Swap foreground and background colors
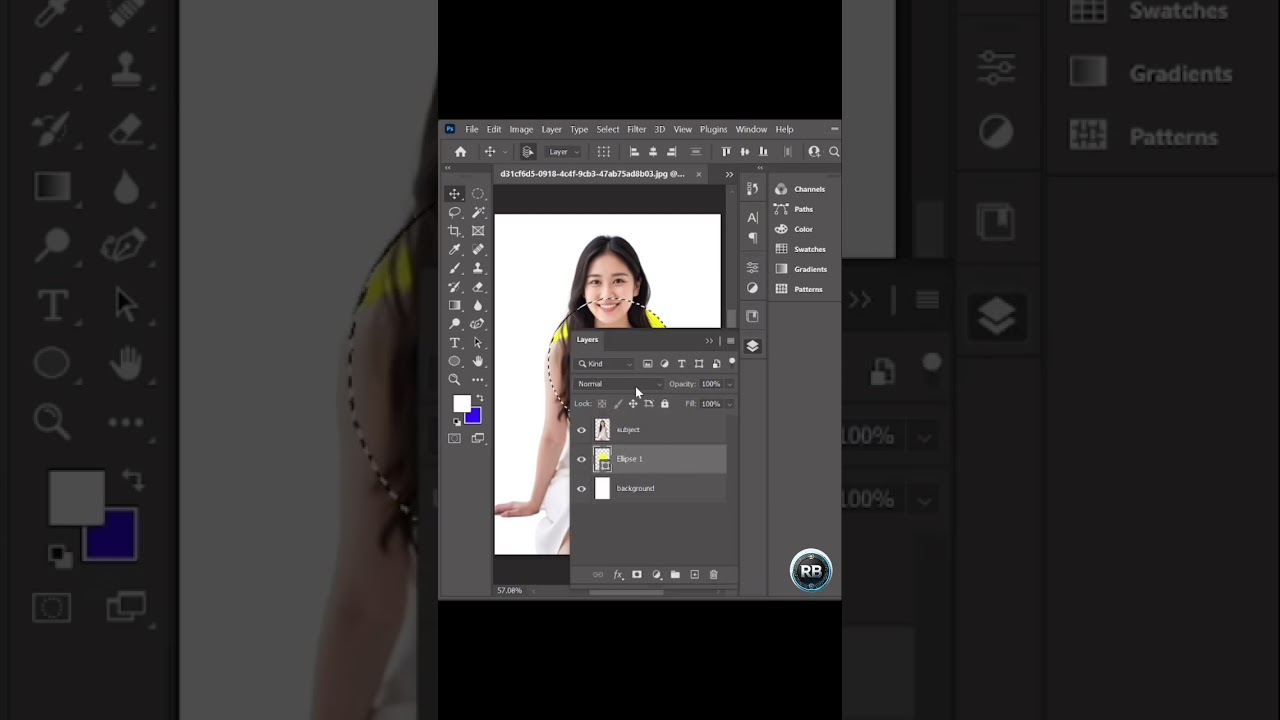The height and width of the screenshot is (720, 1280). coord(480,398)
